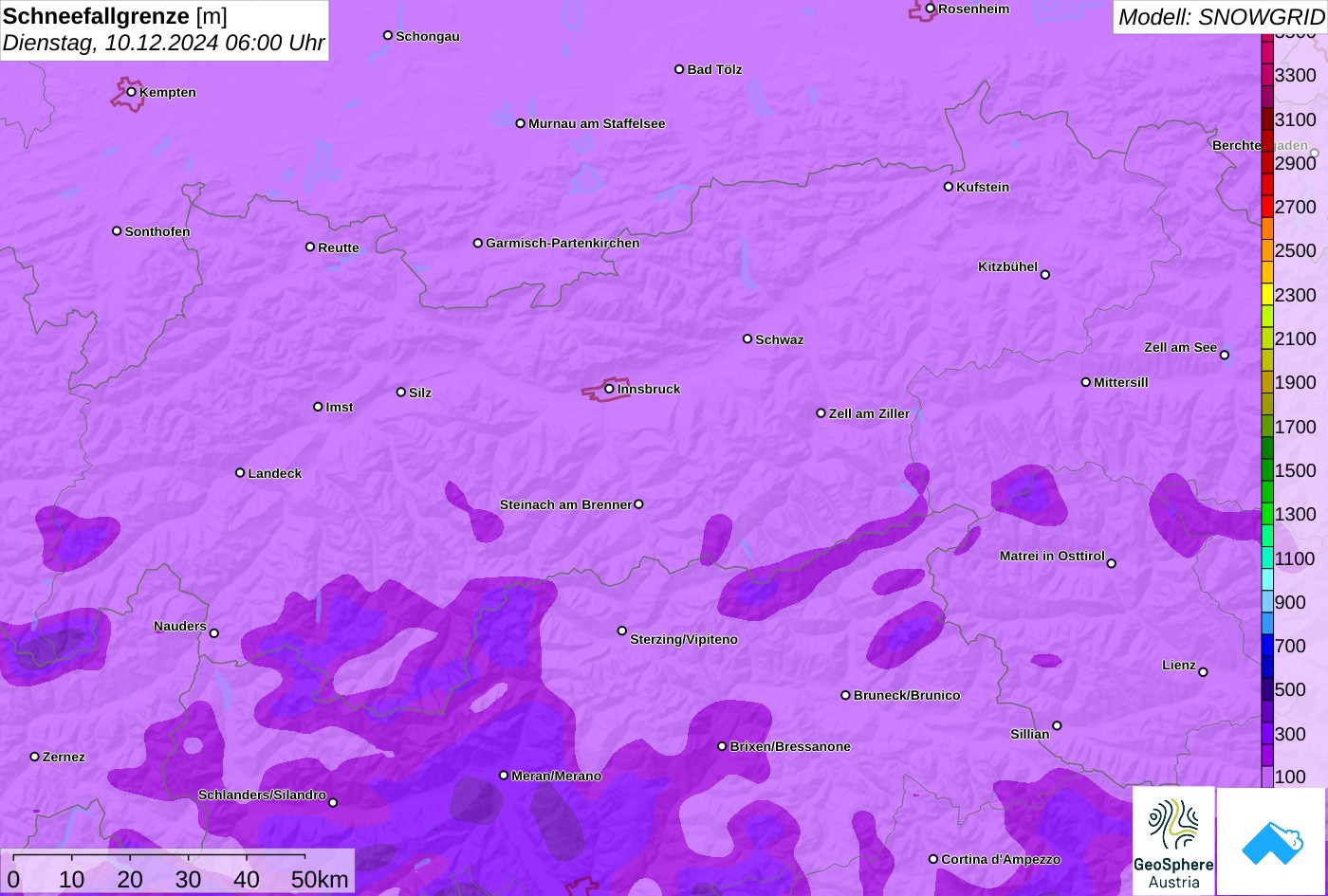Click the 1900 legend value

1296,382
